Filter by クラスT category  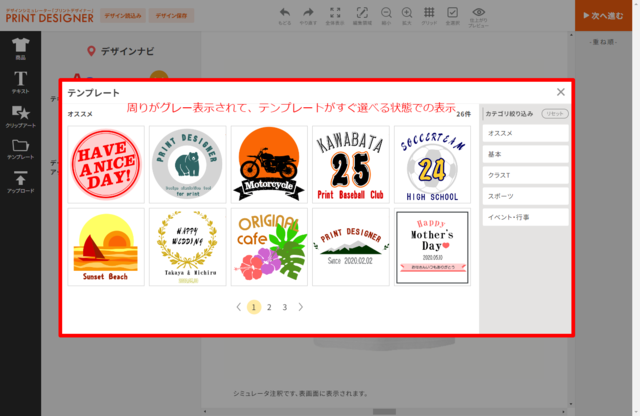[525, 175]
